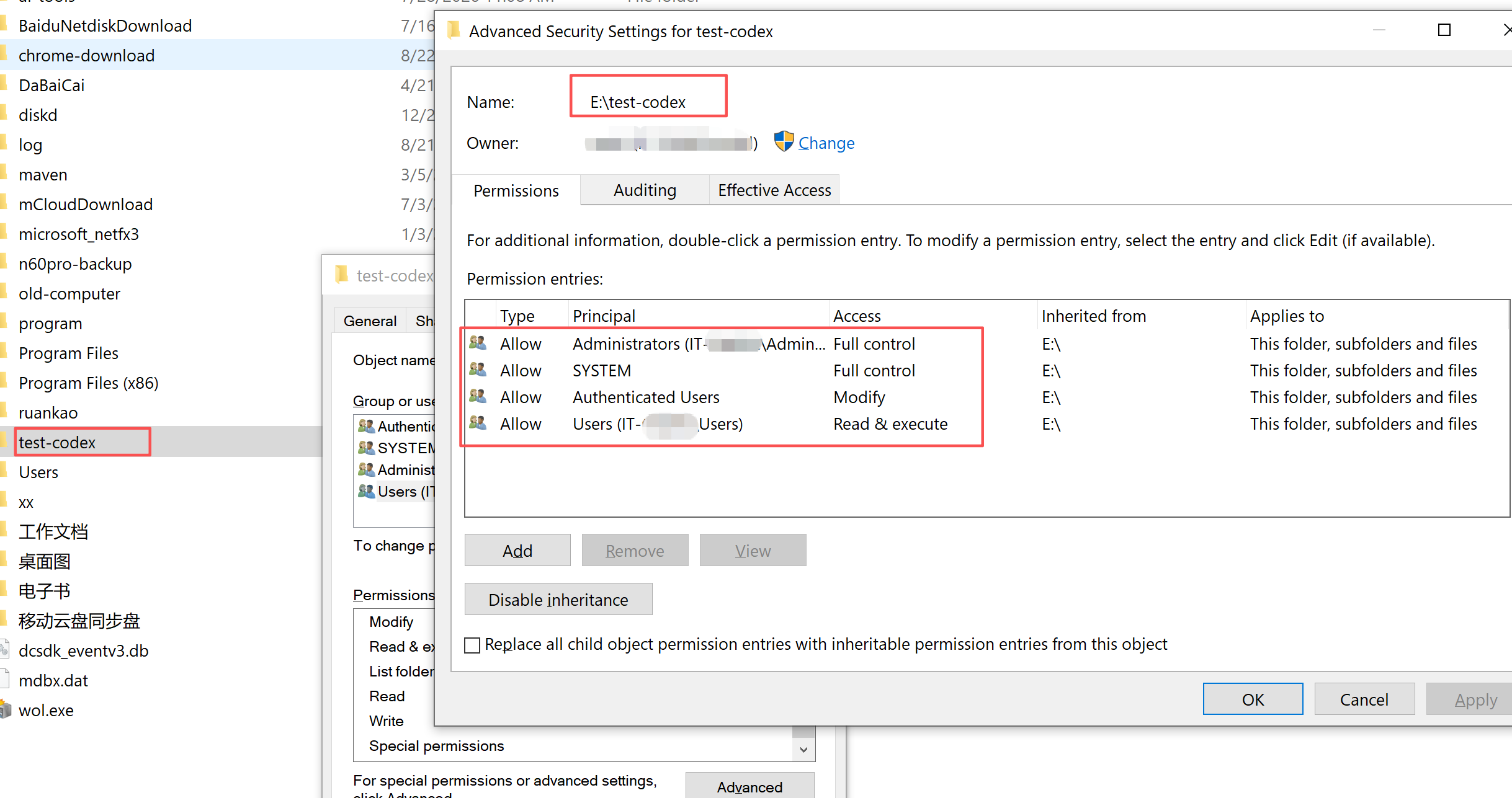Click Users group icon in Properties list
This screenshot has height=798, width=1512.
coord(366,491)
